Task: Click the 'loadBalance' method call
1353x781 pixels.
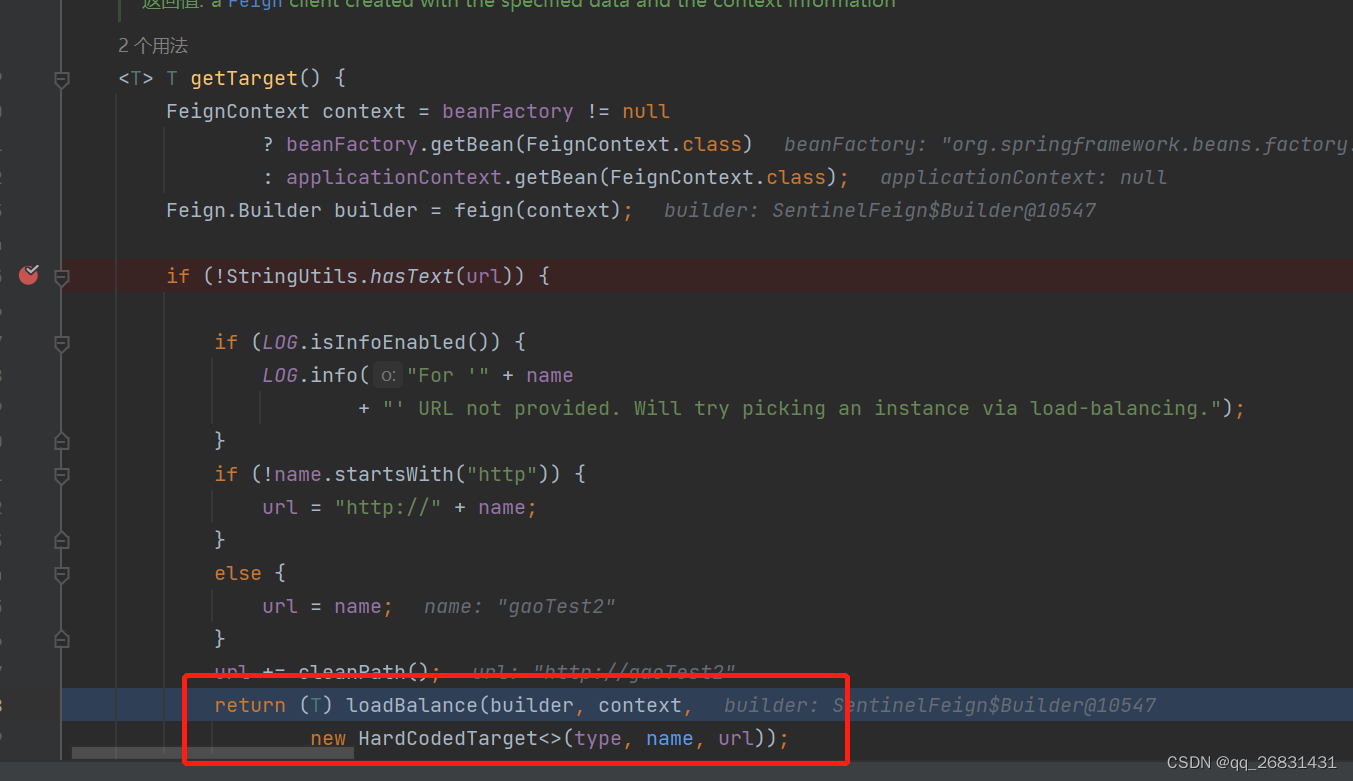Action: 412,705
